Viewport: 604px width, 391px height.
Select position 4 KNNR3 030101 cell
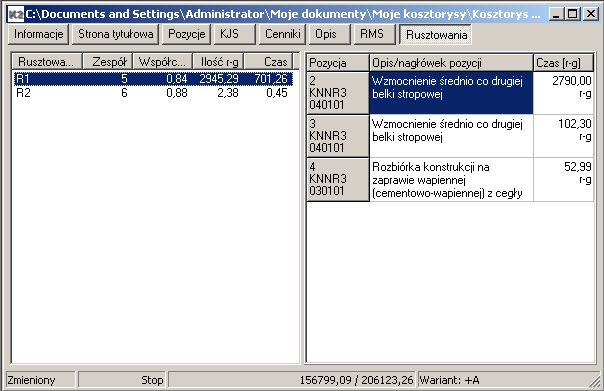(x=338, y=179)
